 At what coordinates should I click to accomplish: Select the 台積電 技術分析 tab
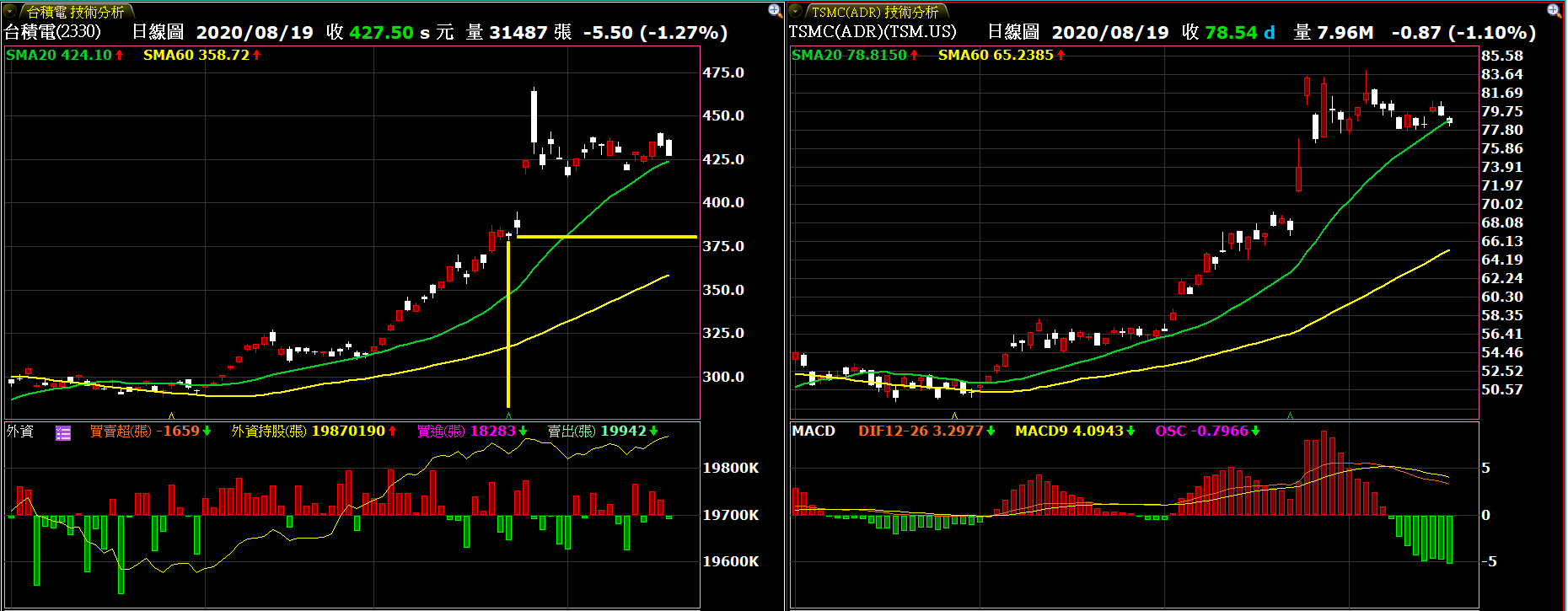pyautogui.click(x=75, y=12)
